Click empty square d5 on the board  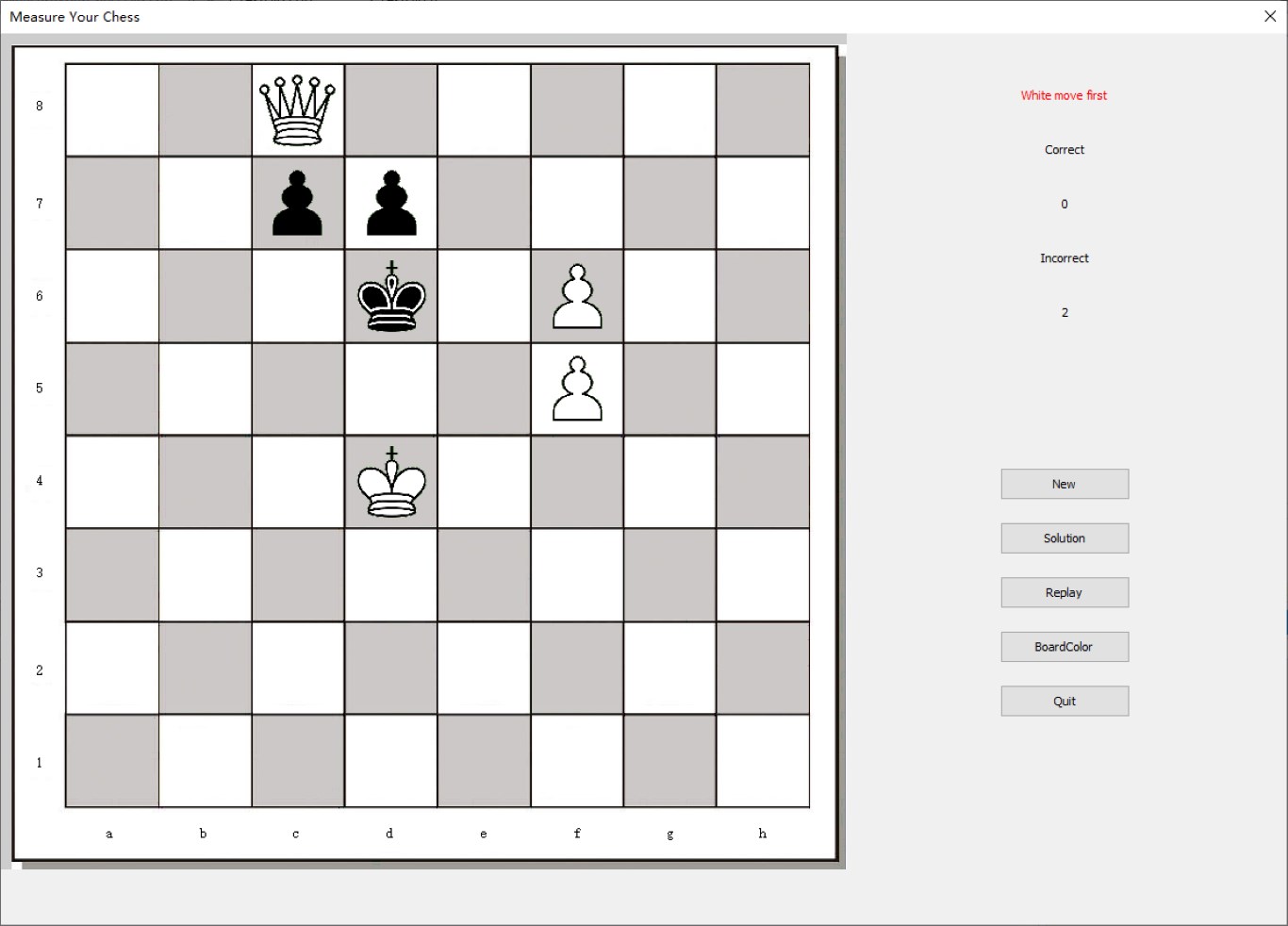pos(391,389)
